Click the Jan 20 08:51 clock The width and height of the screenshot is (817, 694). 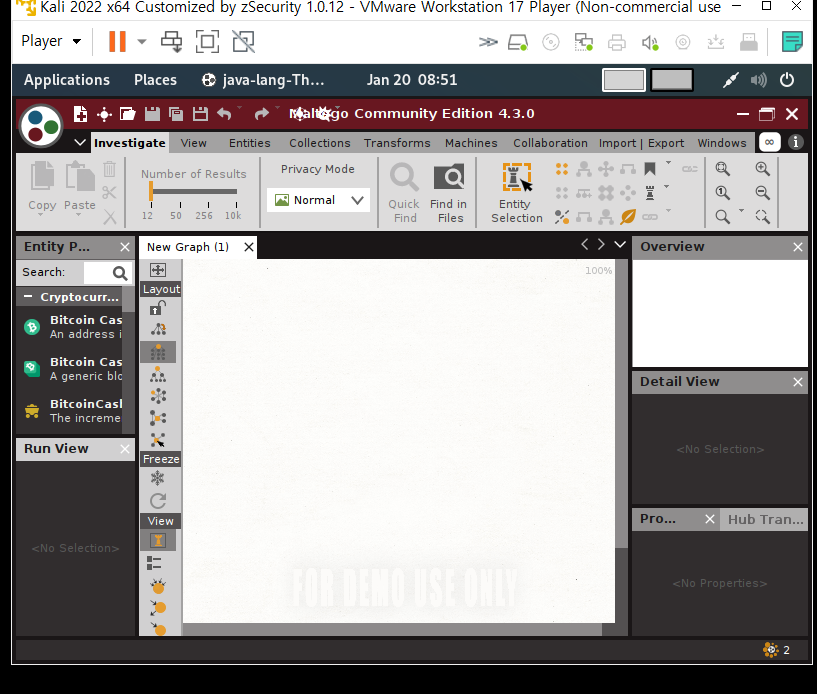pos(412,80)
